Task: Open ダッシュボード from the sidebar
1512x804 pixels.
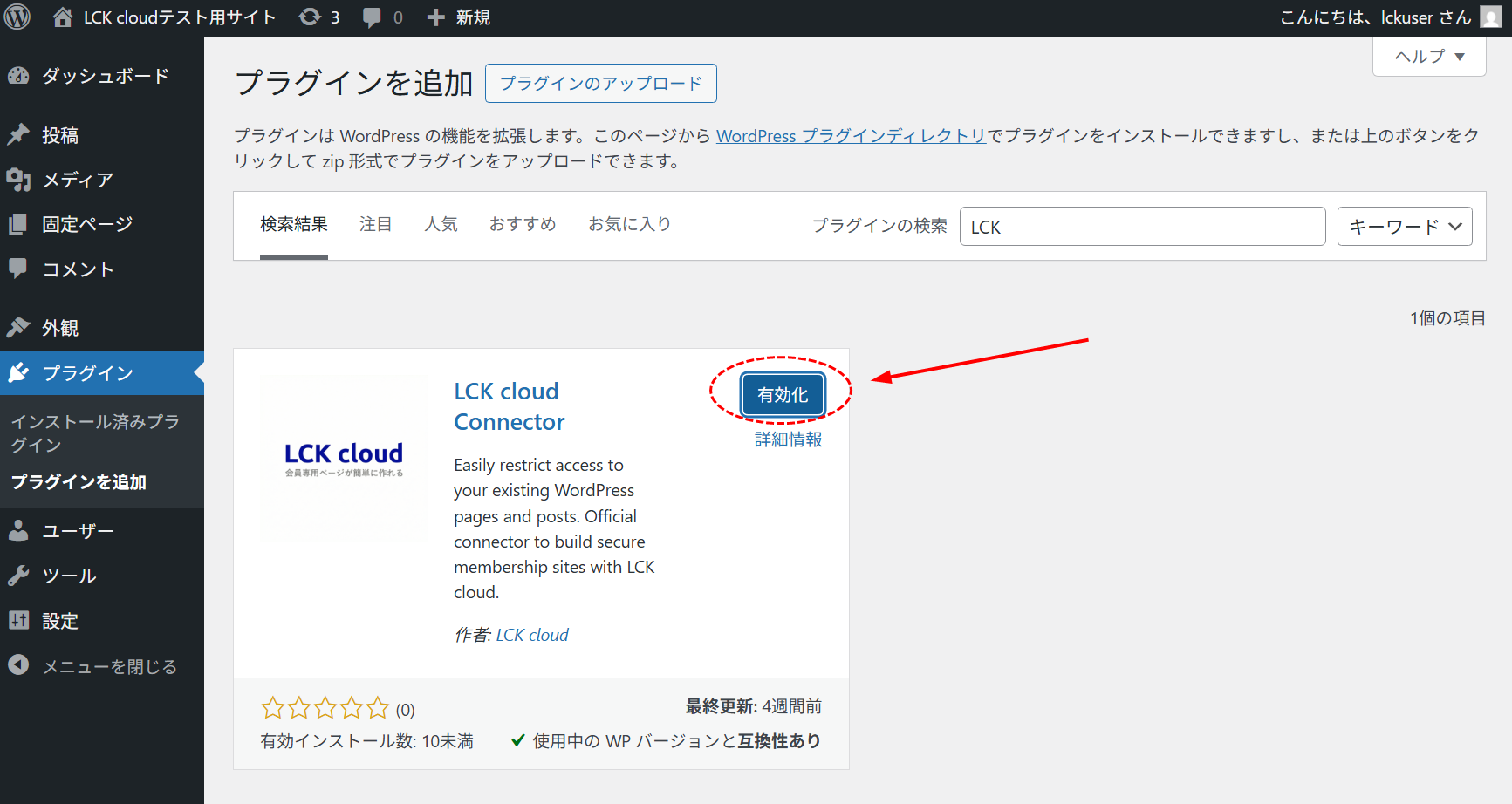Action: 105,76
